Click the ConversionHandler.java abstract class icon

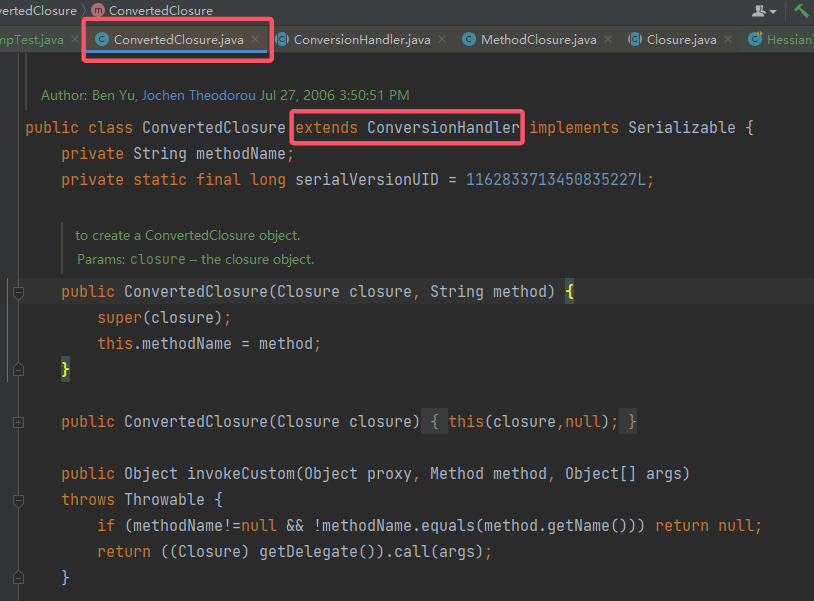282,39
